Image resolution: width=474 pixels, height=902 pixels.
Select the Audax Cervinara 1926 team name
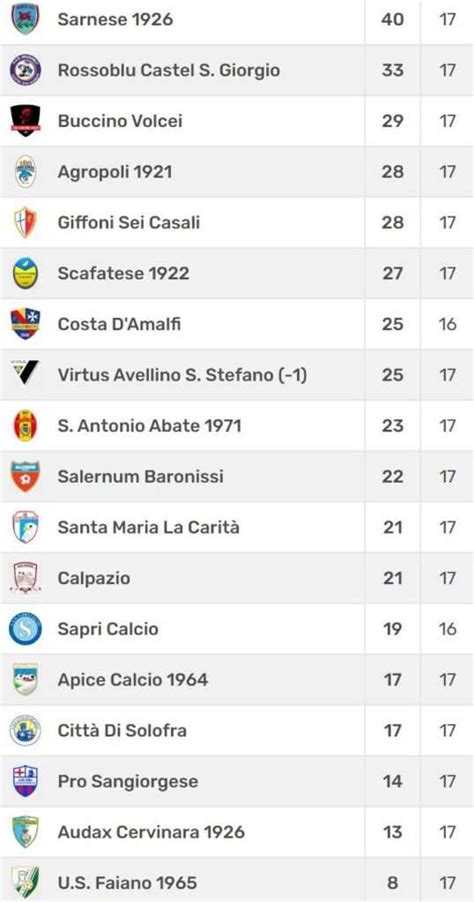[151, 832]
